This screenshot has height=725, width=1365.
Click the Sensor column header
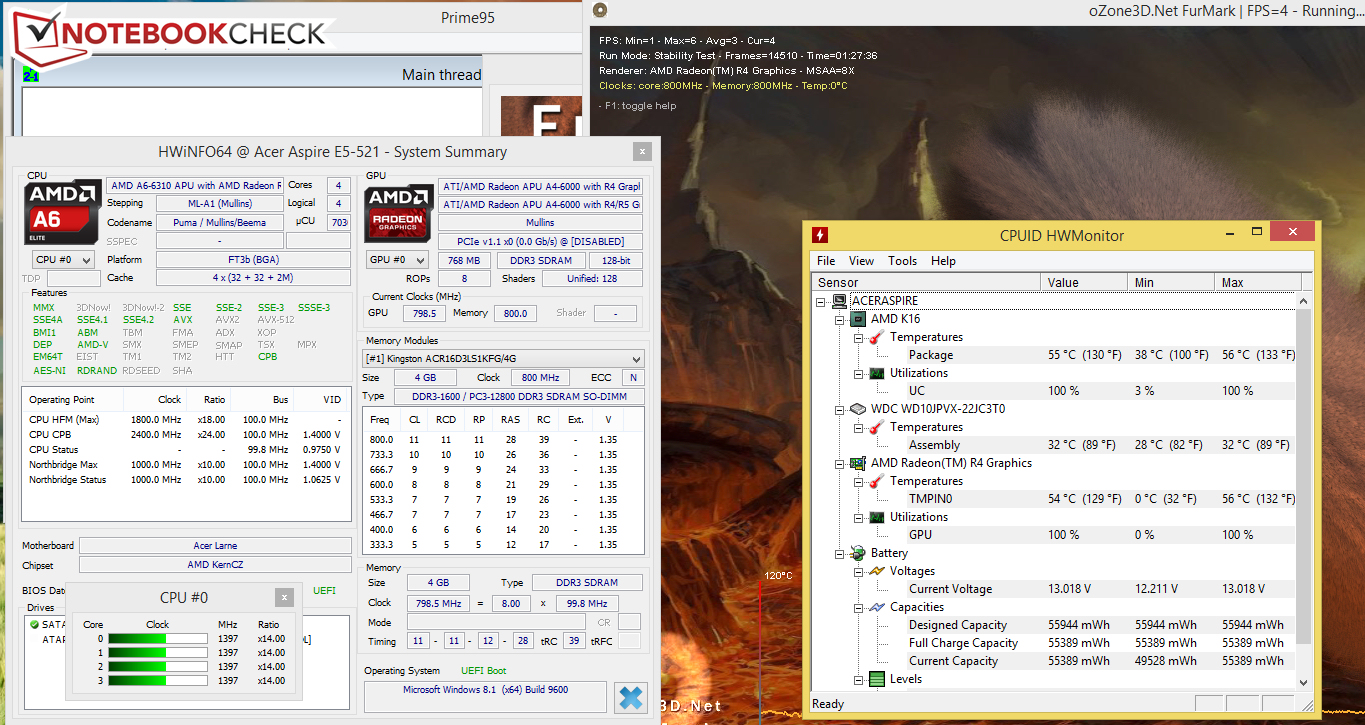coord(927,282)
